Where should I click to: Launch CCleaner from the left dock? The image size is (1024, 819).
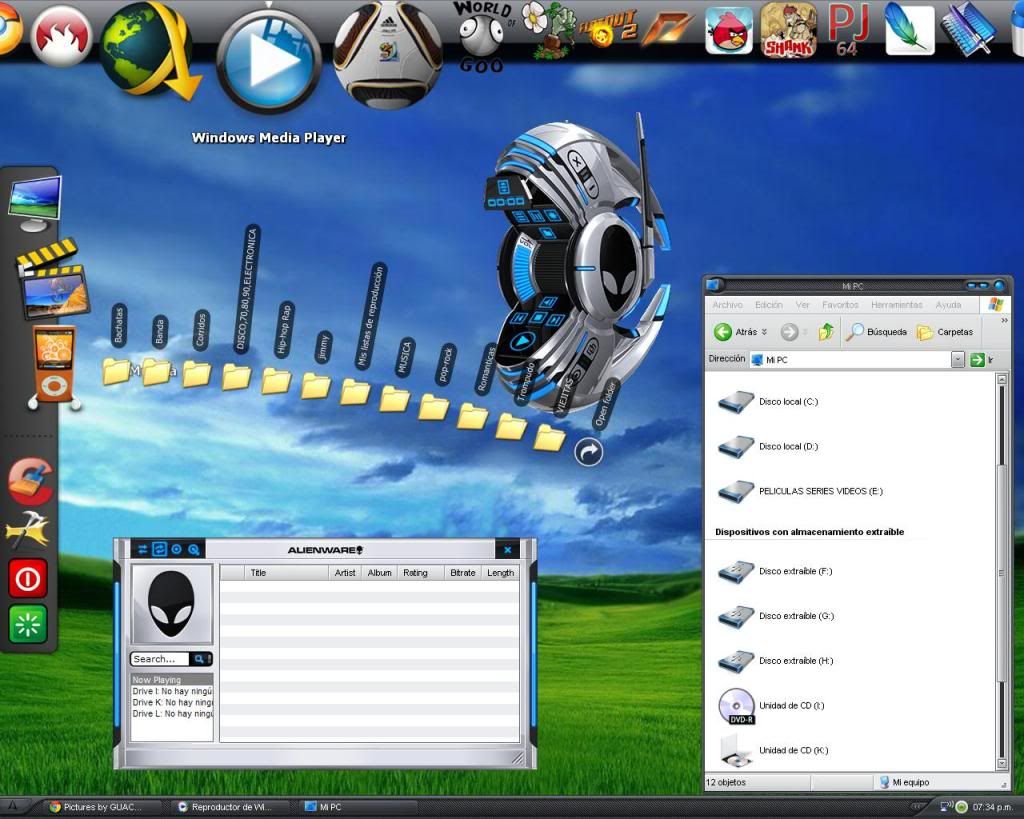(29, 481)
